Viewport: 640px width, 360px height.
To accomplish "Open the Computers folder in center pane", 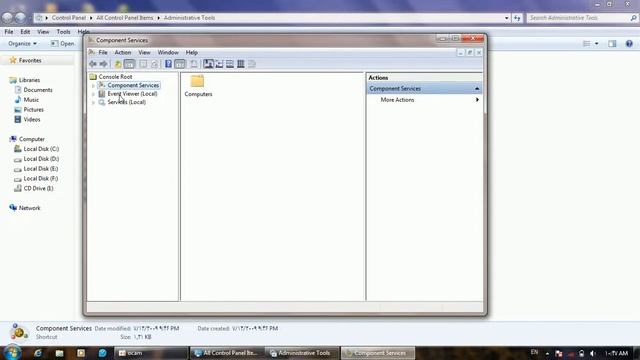I will [x=198, y=86].
